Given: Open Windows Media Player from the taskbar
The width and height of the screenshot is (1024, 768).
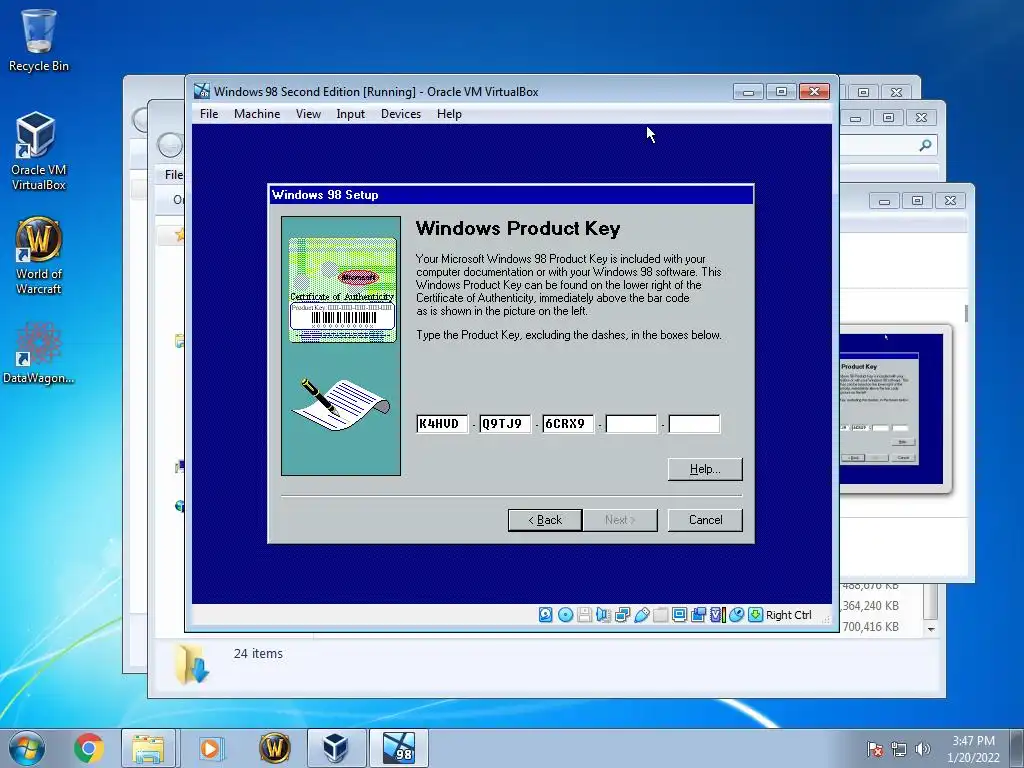Looking at the screenshot, I should point(210,748).
